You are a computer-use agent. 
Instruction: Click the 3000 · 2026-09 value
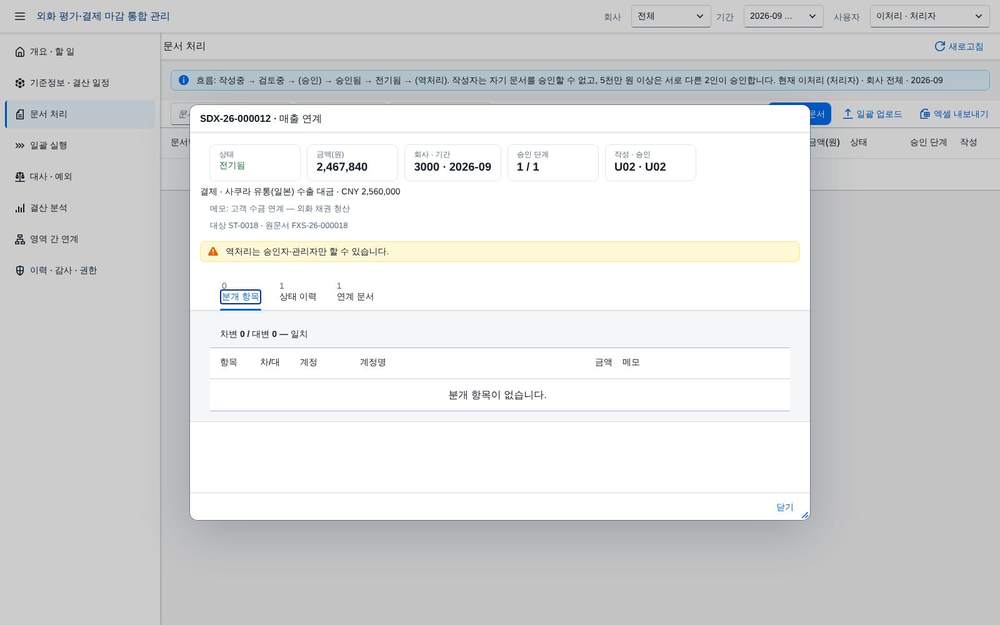(x=452, y=167)
